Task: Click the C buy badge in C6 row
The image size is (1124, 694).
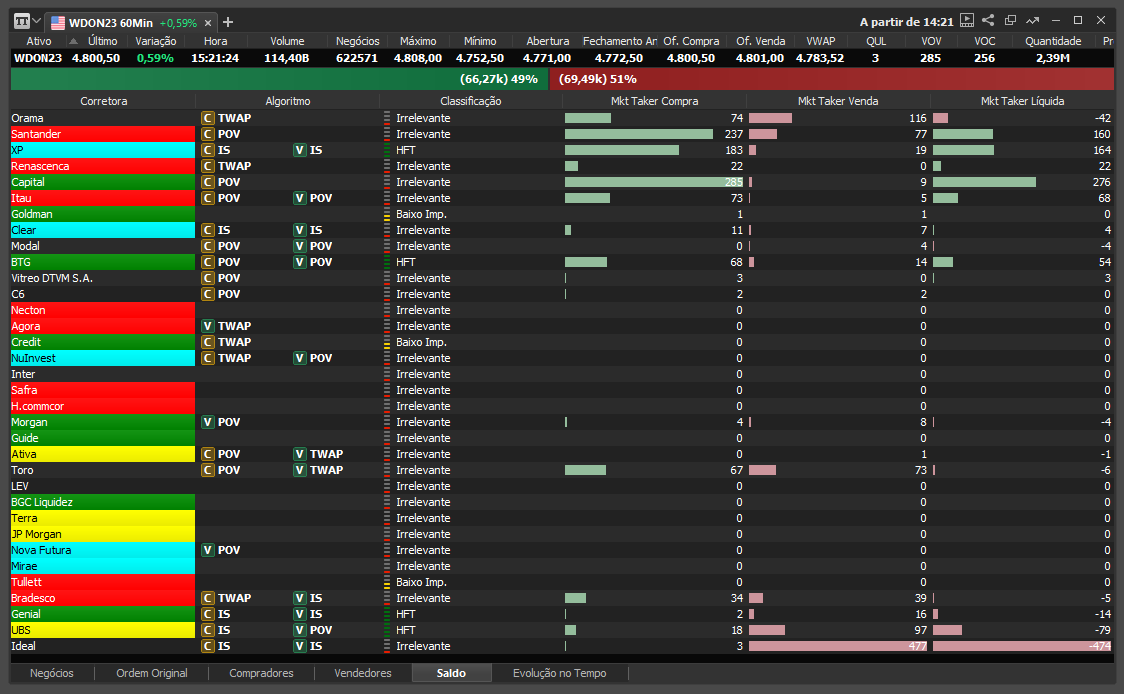Action: point(208,294)
